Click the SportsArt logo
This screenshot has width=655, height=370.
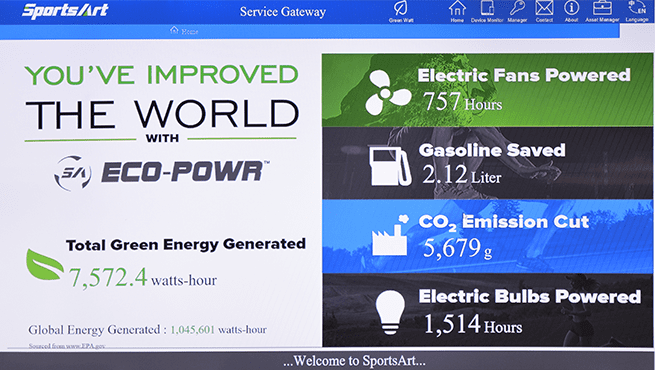[65, 11]
